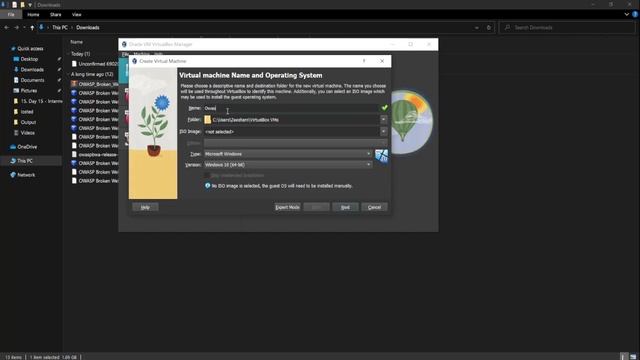Click the Microsoft Windows OS type icon
The height and width of the screenshot is (360, 640).
click(x=381, y=156)
